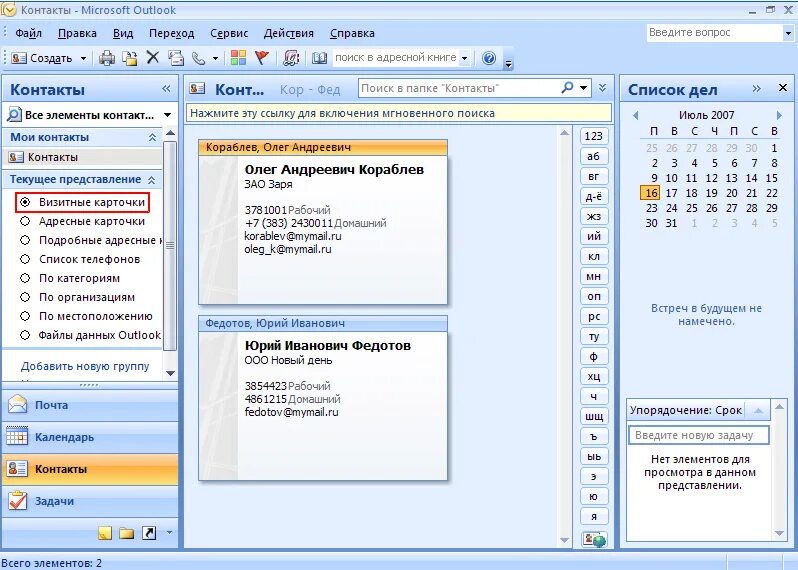Select the Кораблев Олег Андреевич contact card

[x=323, y=222]
